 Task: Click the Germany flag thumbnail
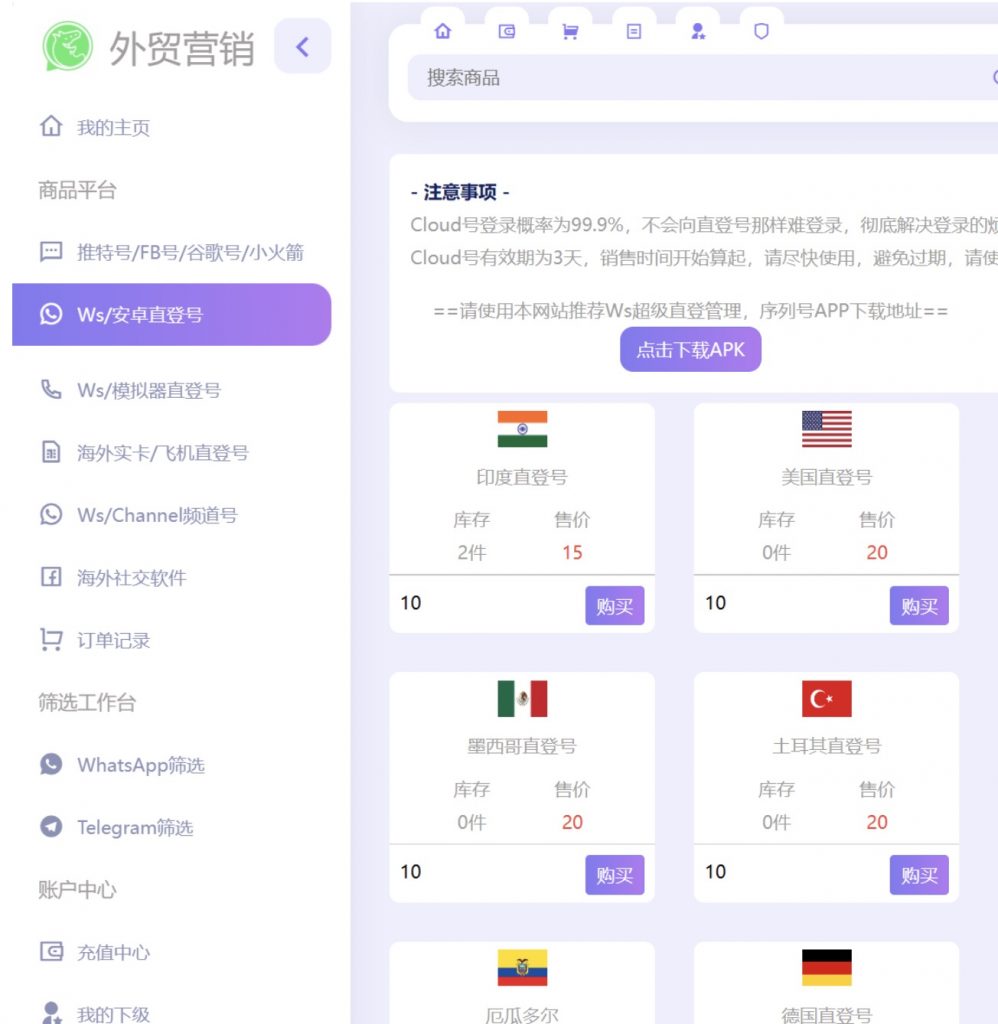[827, 968]
